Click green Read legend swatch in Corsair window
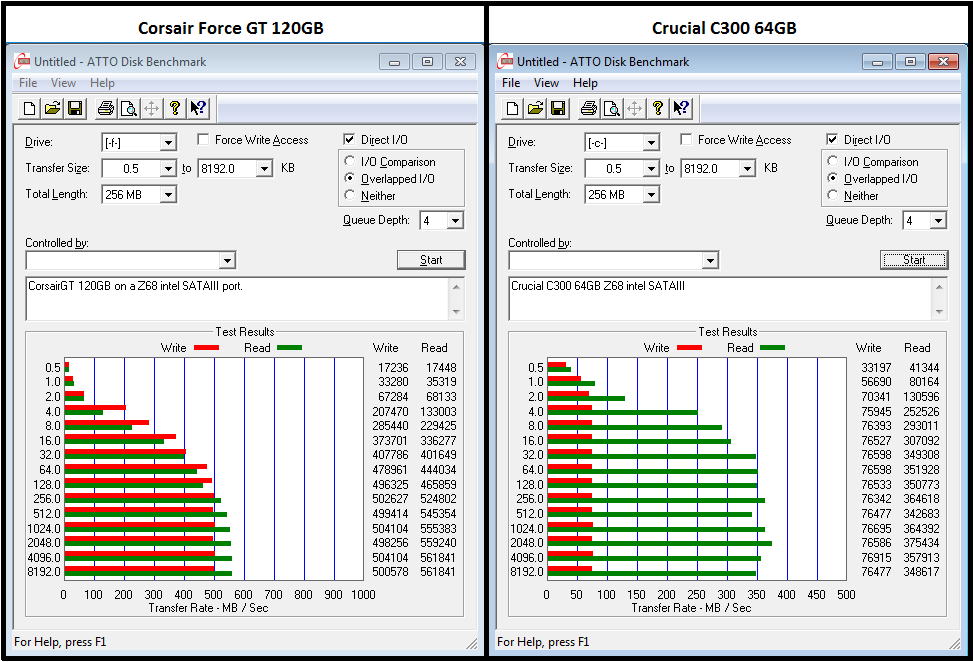This screenshot has height=662, width=973. click(x=289, y=347)
